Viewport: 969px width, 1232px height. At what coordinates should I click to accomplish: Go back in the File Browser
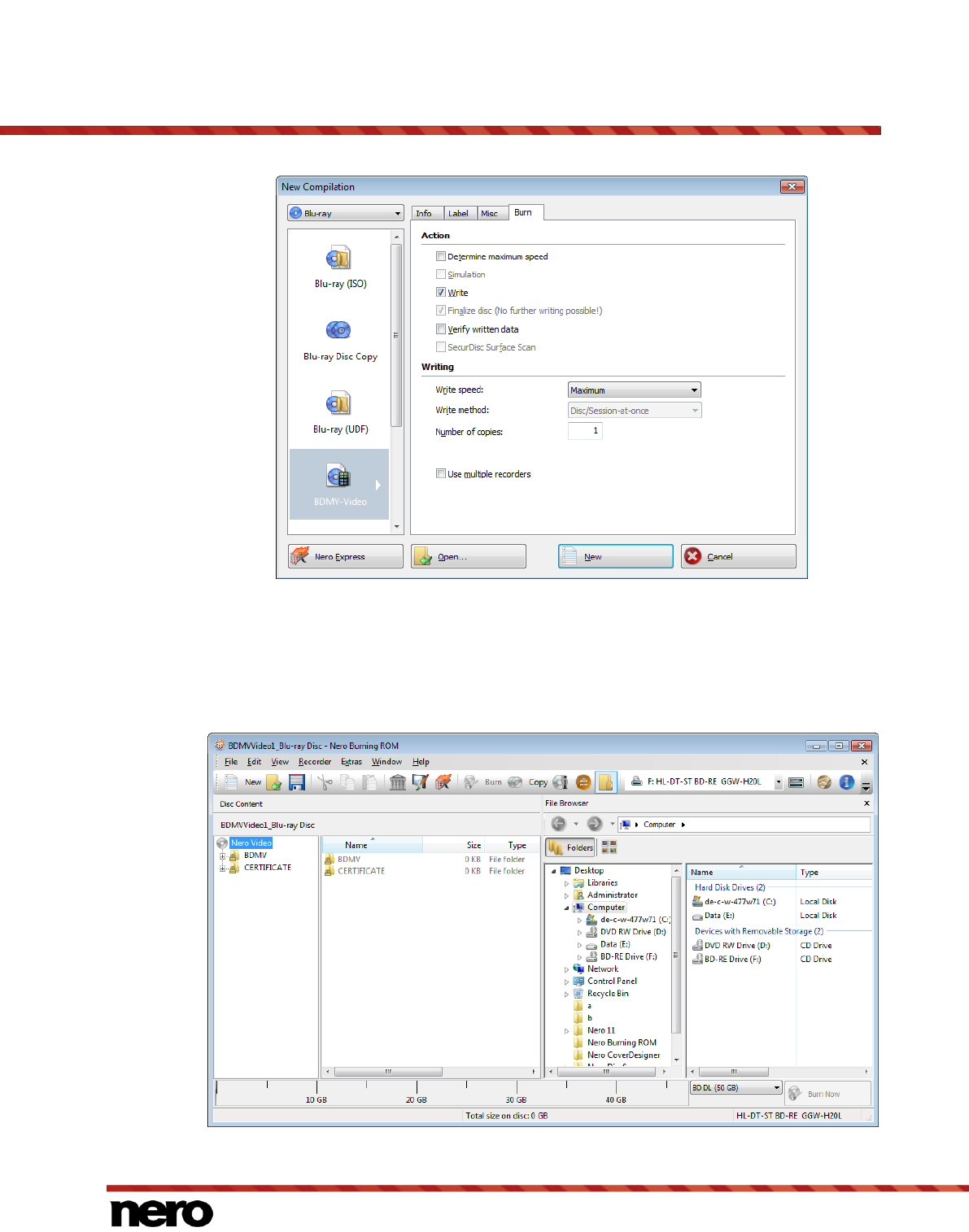pyautogui.click(x=558, y=824)
